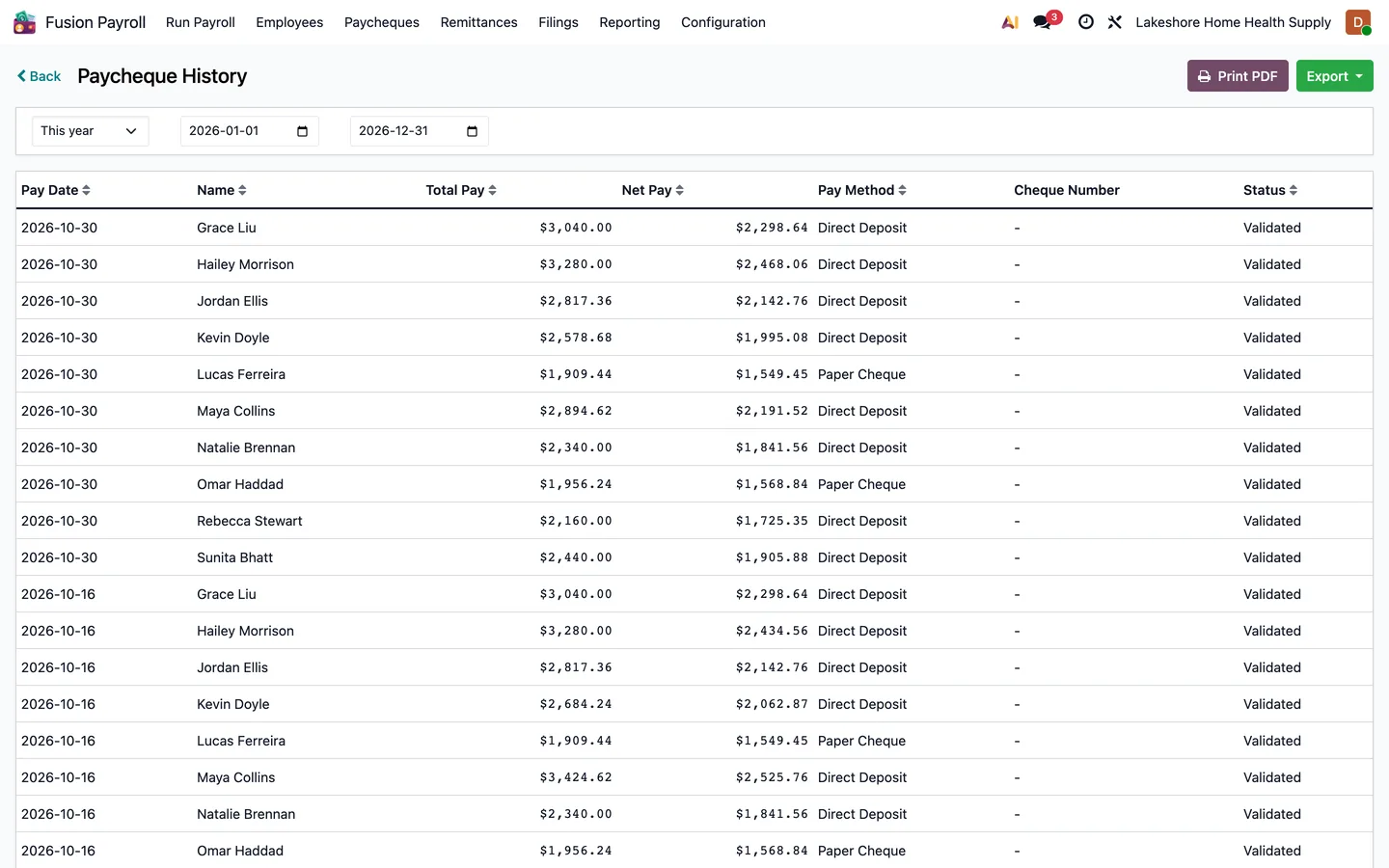Screen dimensions: 1389x868
Task: Click Sunita Bhatt name cell
Action: pyautogui.click(x=235, y=557)
